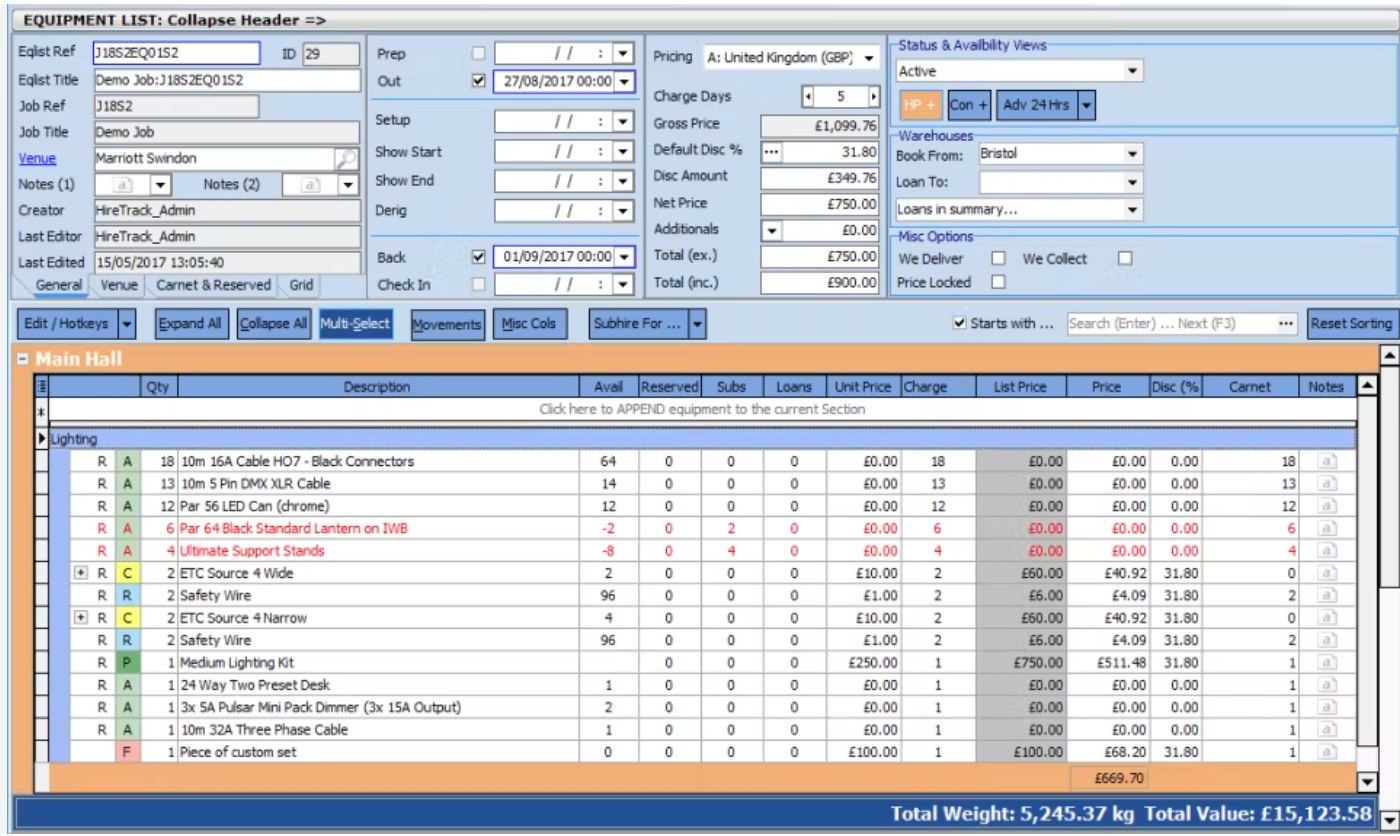1400x836 pixels.
Task: Expand the ETC Source 4 Narrow row
Action: [x=82, y=618]
